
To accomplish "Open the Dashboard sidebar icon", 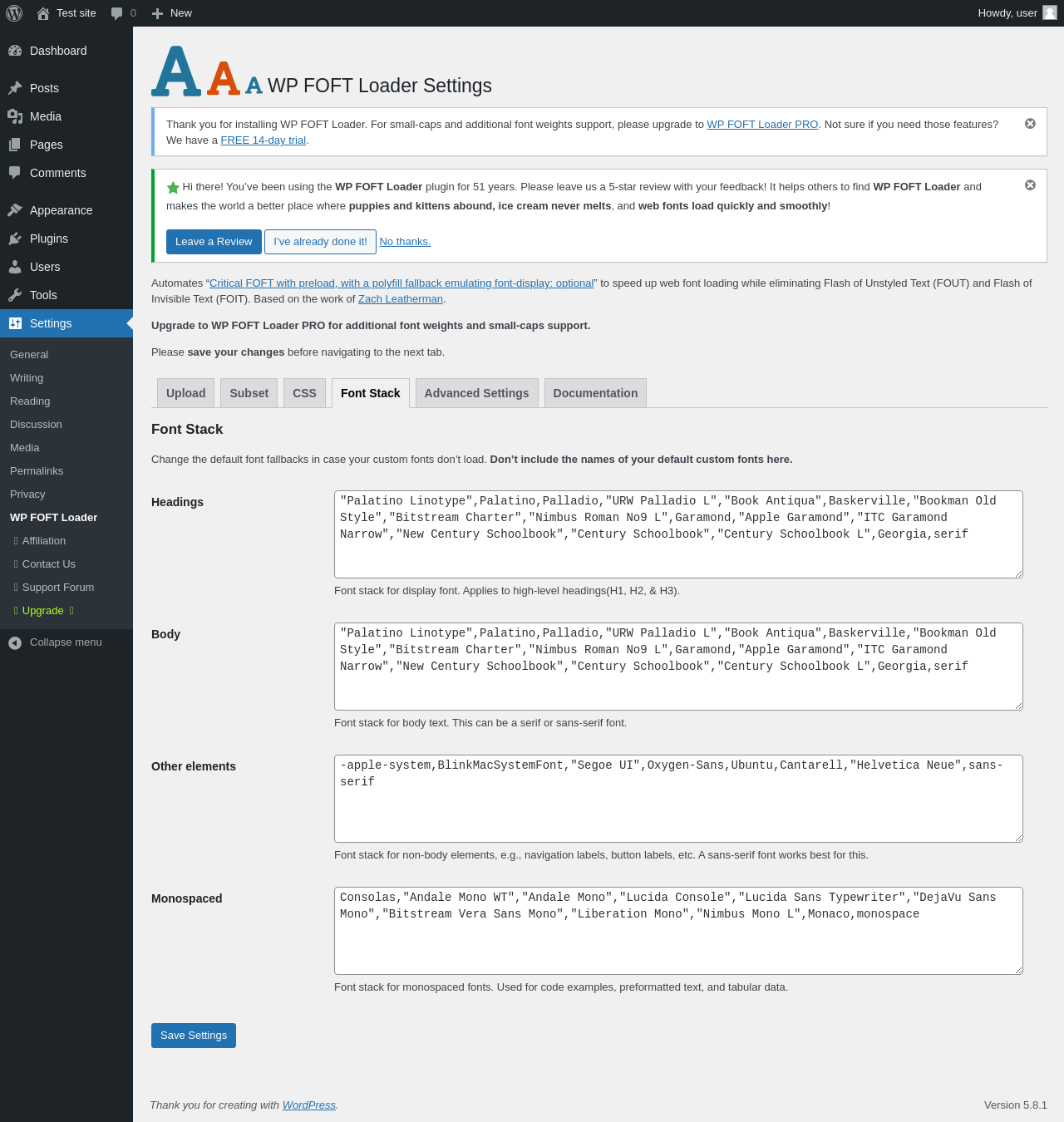I will point(15,51).
